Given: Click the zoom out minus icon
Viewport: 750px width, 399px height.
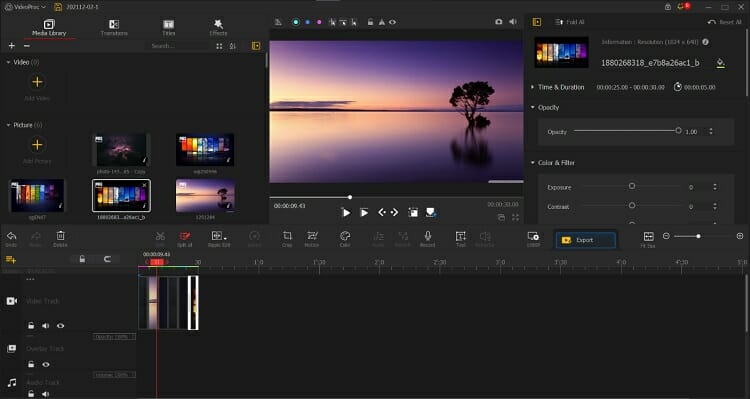Looking at the screenshot, I should 666,236.
